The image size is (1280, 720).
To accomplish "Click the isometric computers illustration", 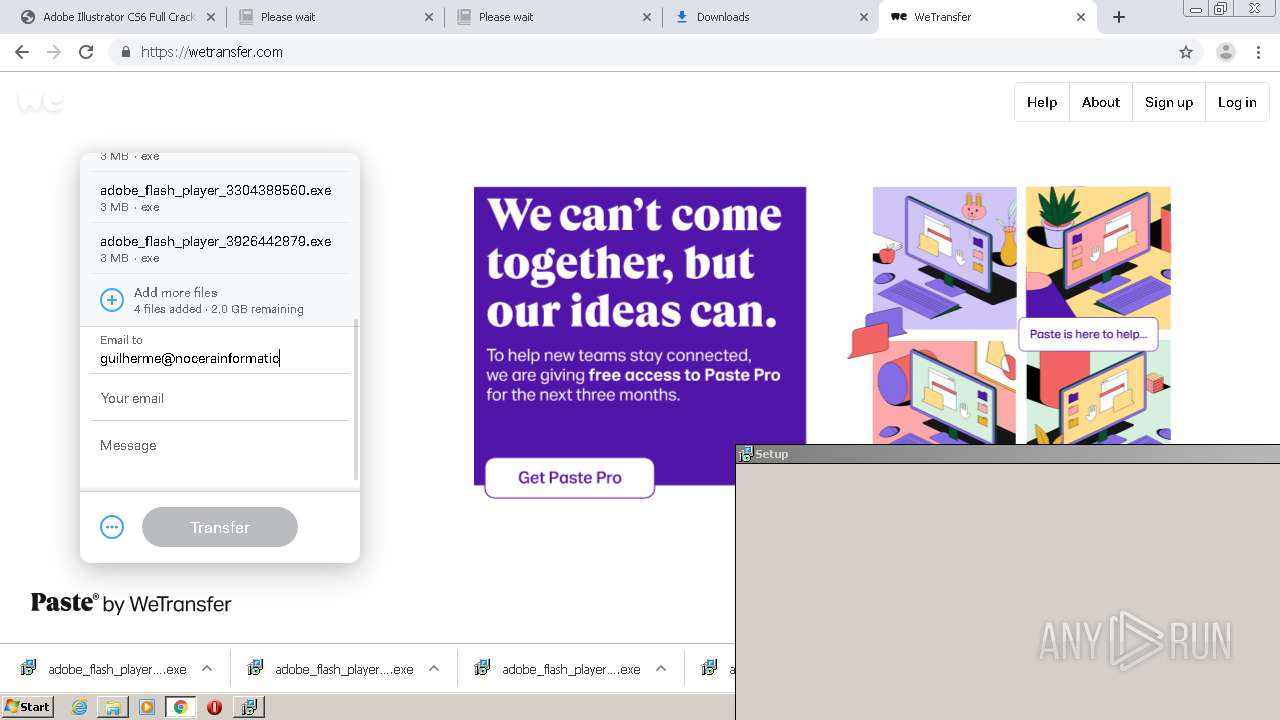I will (1010, 315).
